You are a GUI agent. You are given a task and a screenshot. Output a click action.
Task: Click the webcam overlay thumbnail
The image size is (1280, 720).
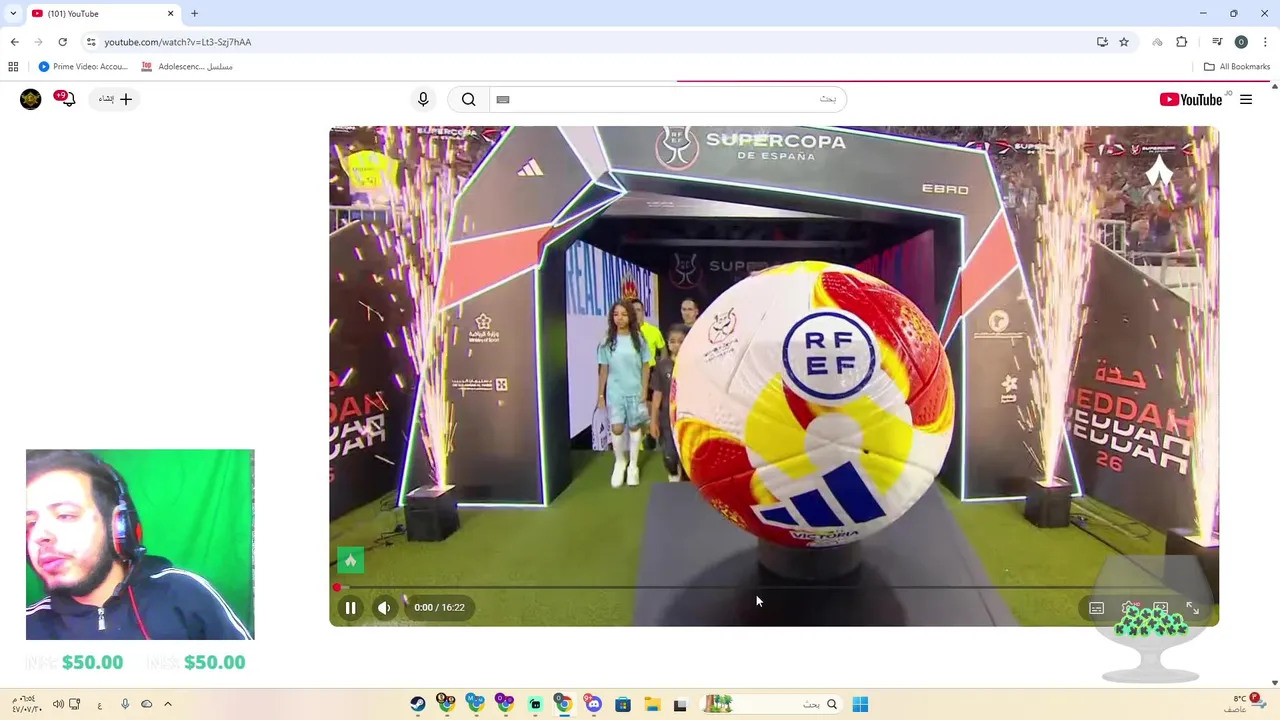click(x=140, y=544)
